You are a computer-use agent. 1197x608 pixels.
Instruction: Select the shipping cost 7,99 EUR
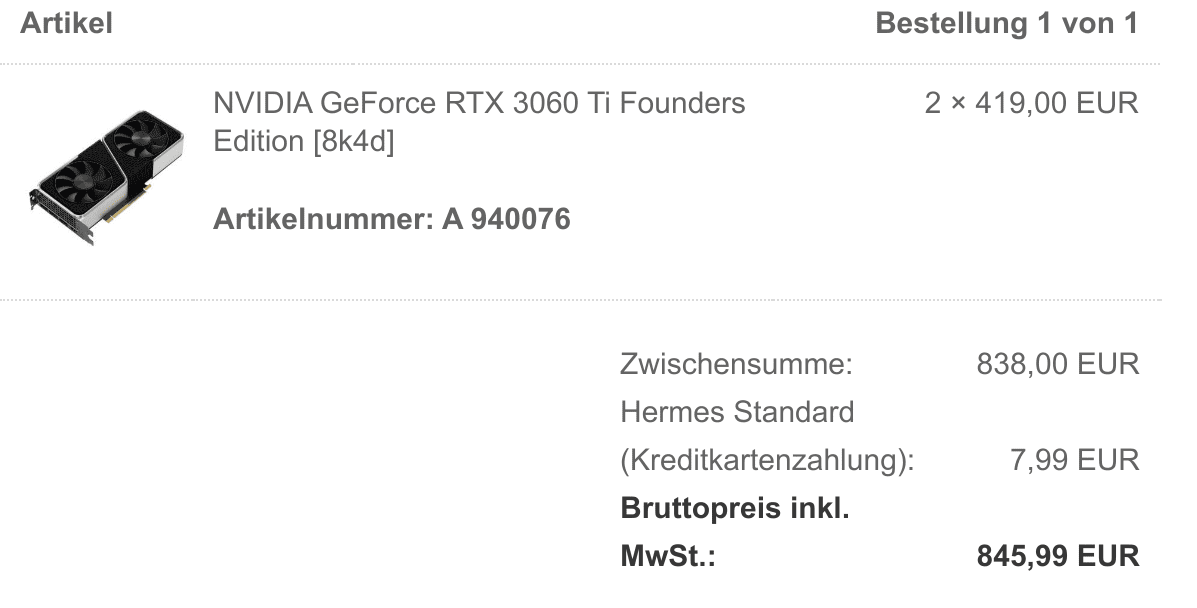1074,460
